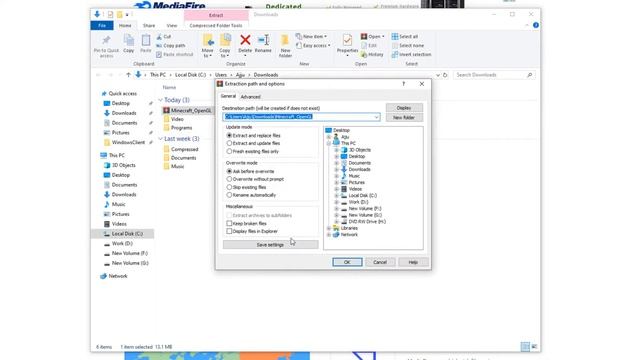Click Select none in the ribbon
The image size is (640, 360).
click(x=407, y=45)
